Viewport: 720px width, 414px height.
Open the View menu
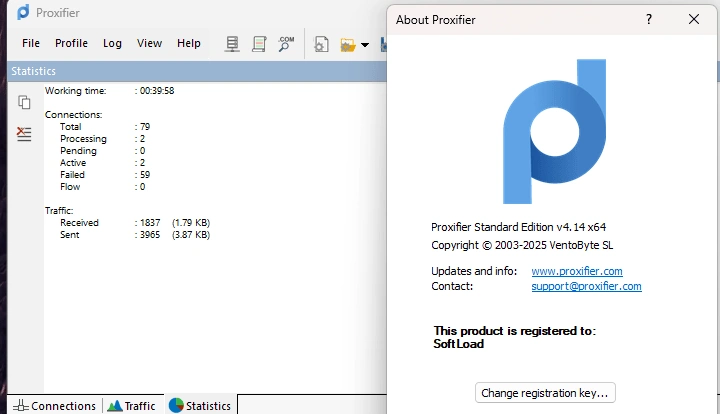[x=149, y=43]
